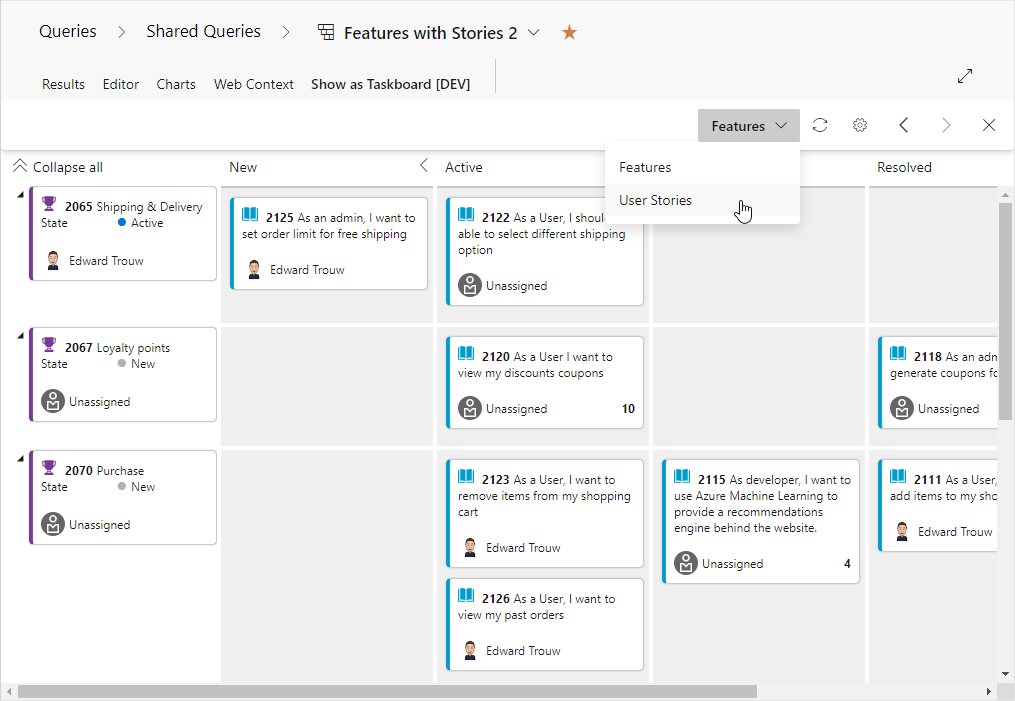
Task: Open the Editor tab
Action: point(120,84)
